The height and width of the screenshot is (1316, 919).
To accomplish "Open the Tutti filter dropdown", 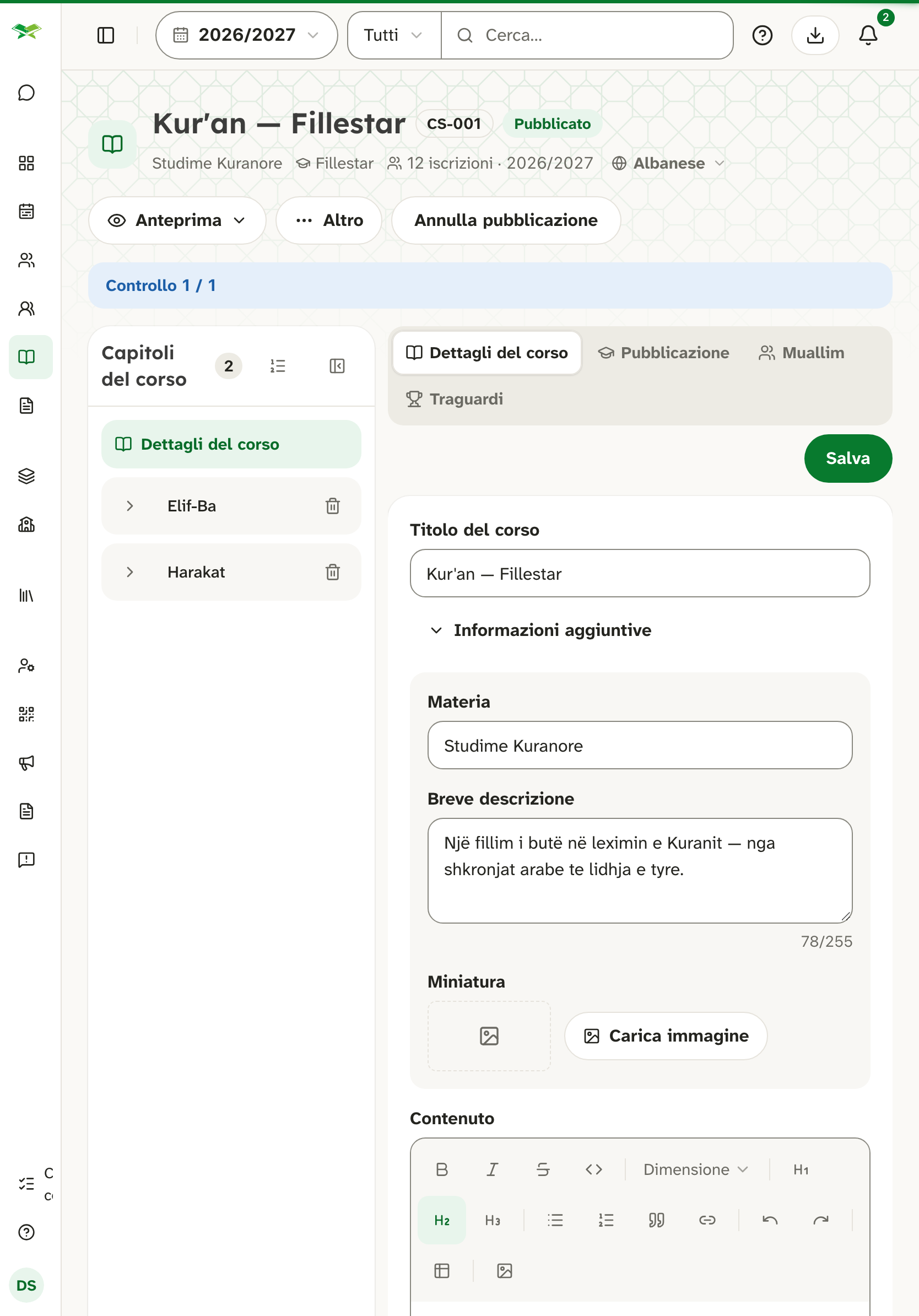I will [x=394, y=35].
